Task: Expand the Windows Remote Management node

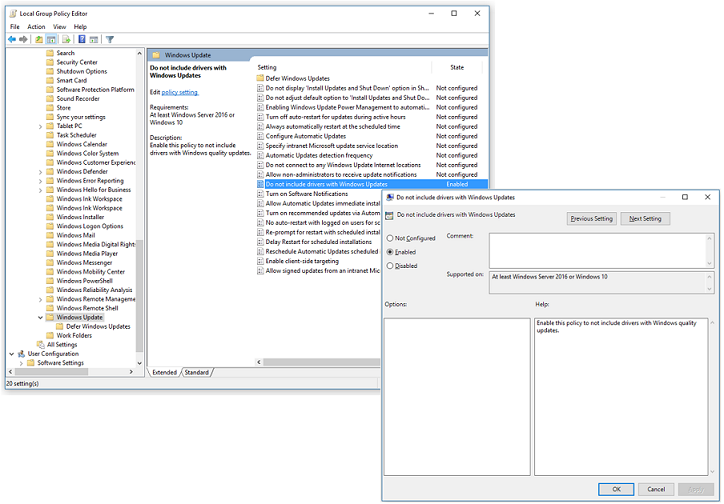Action: (40, 299)
